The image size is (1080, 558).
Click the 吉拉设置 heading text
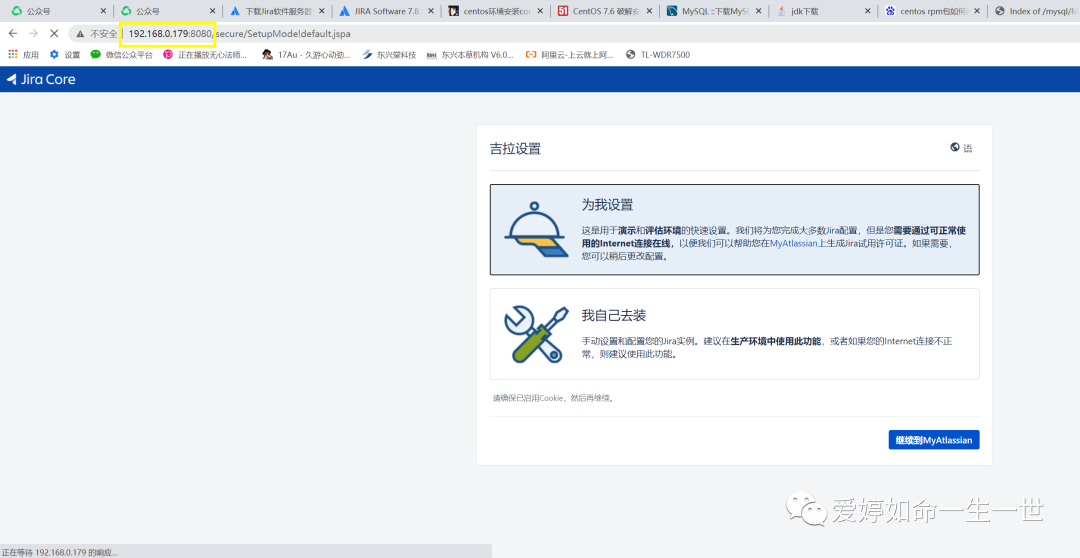coord(515,149)
